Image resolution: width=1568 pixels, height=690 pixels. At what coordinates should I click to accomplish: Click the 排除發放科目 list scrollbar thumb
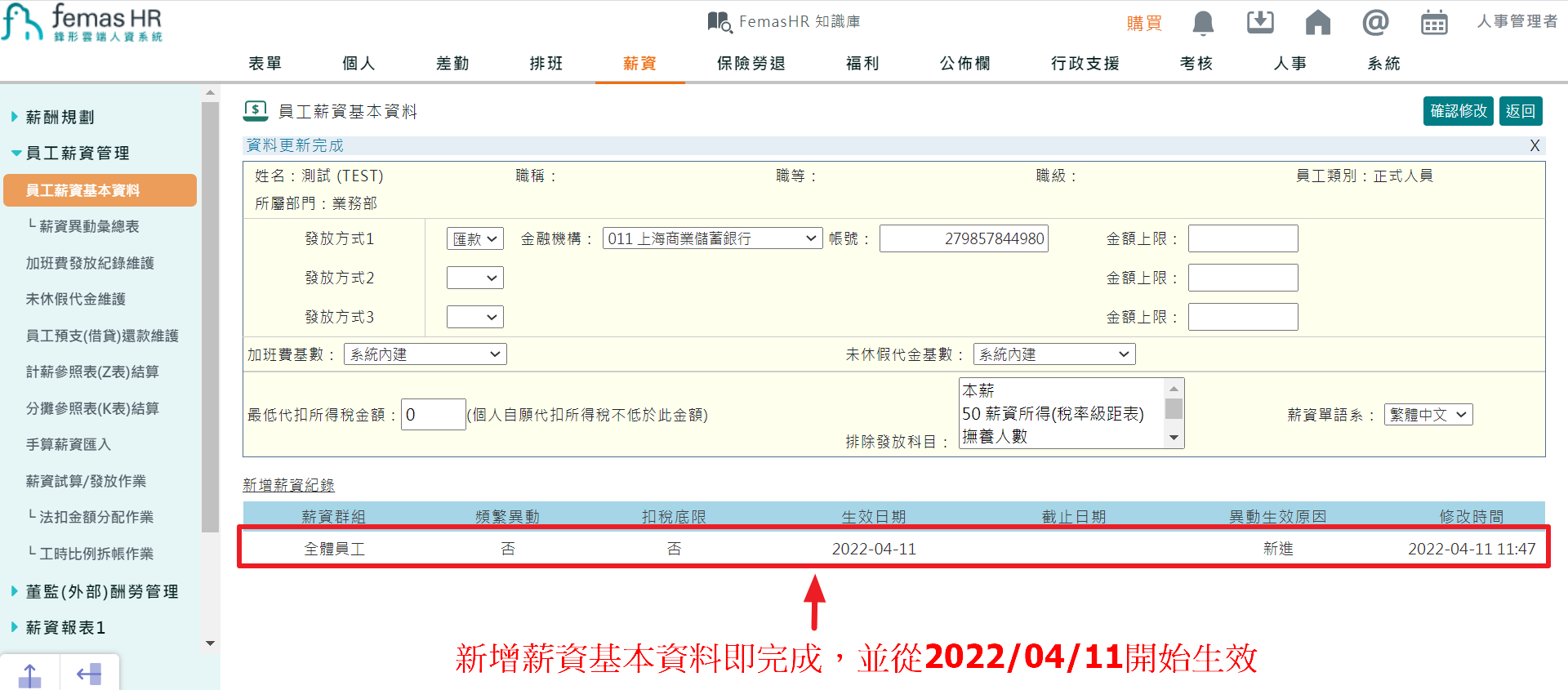coord(1174,408)
